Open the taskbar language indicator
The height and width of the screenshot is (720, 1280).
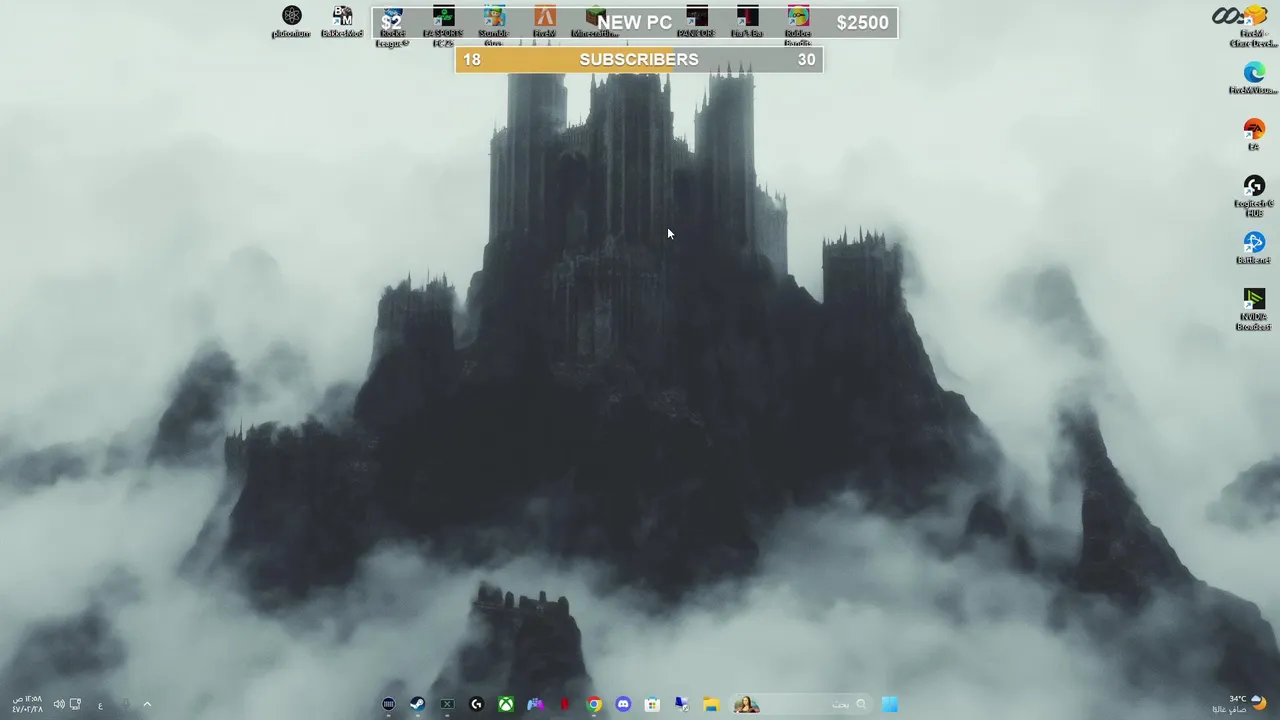point(100,705)
